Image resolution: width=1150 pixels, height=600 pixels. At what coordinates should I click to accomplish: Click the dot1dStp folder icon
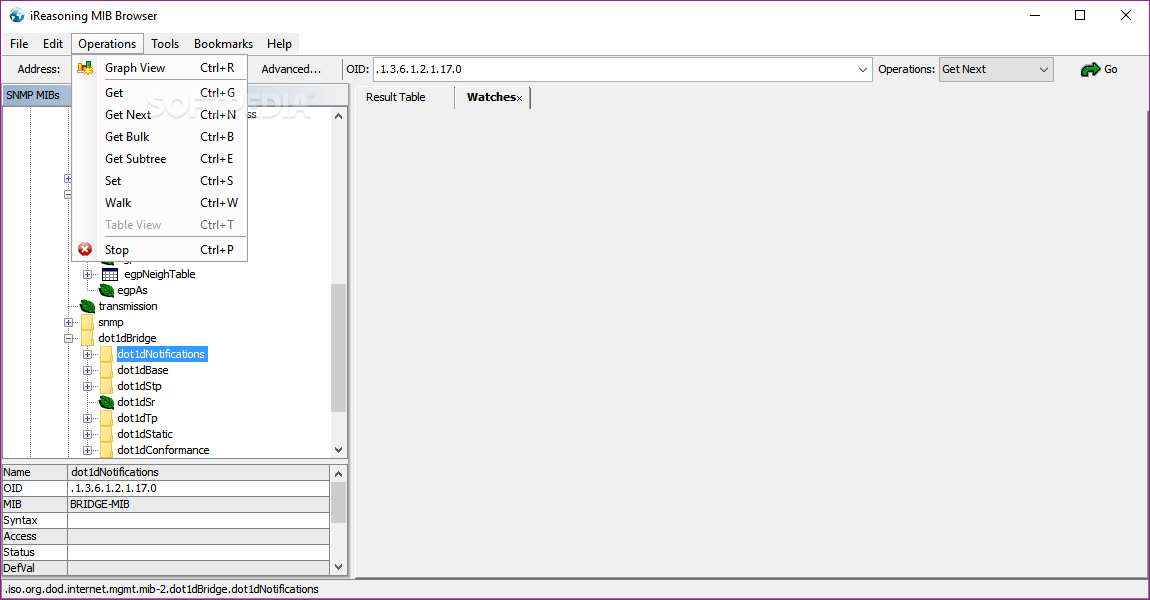pyautogui.click(x=107, y=387)
